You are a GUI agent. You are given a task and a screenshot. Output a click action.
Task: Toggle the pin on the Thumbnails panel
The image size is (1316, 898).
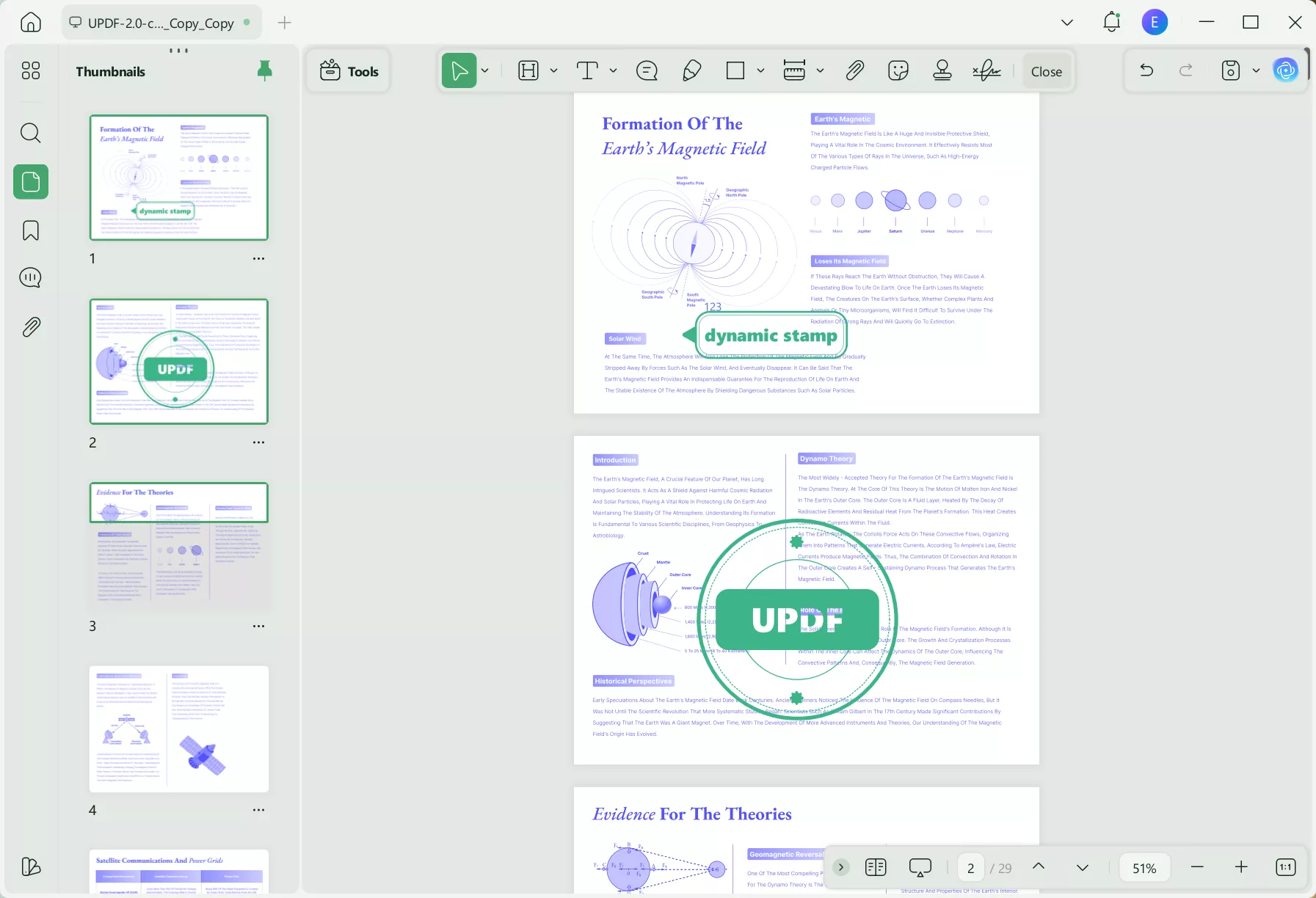click(x=264, y=70)
